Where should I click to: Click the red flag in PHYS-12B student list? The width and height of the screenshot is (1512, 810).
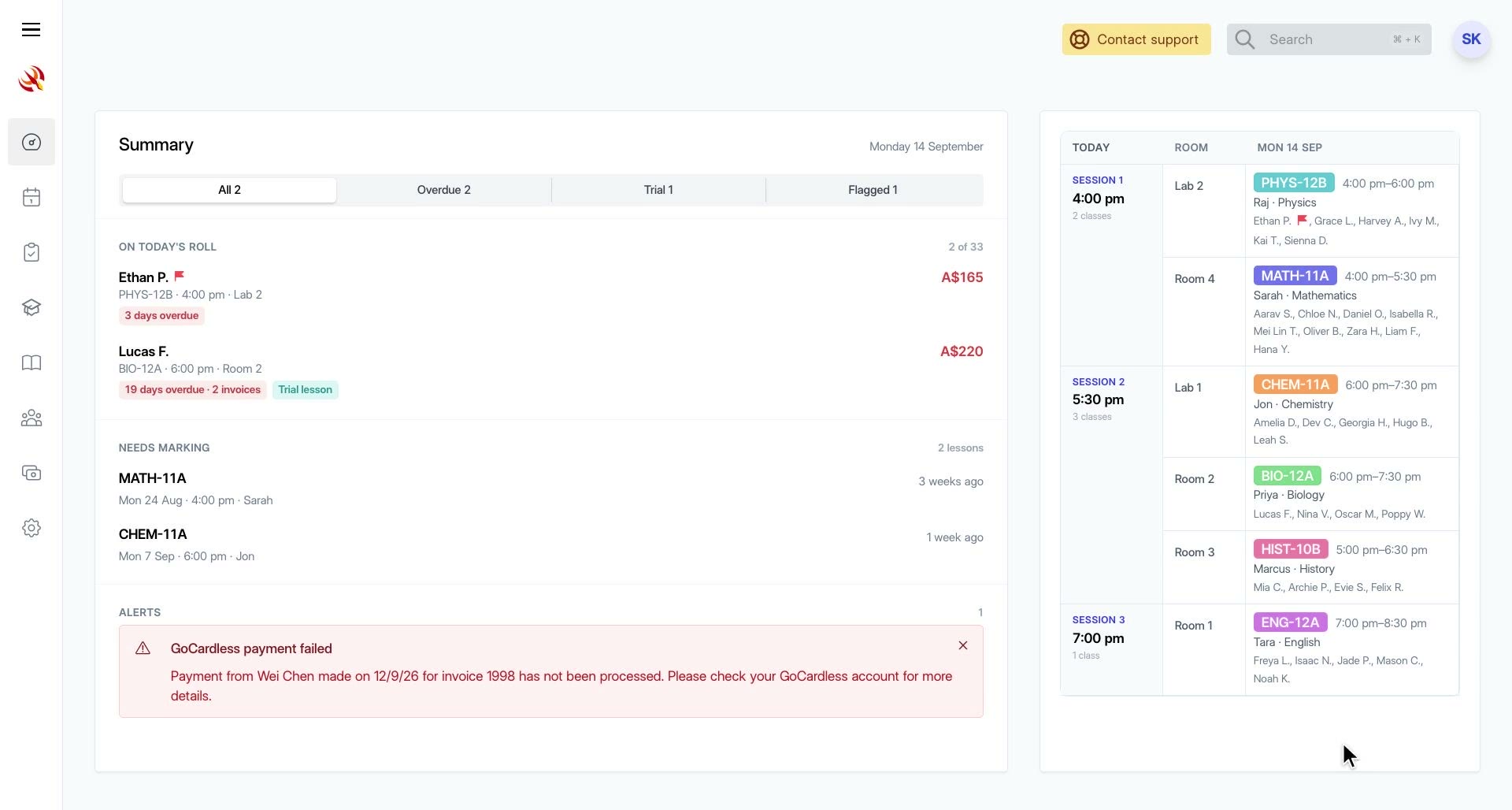1302,221
